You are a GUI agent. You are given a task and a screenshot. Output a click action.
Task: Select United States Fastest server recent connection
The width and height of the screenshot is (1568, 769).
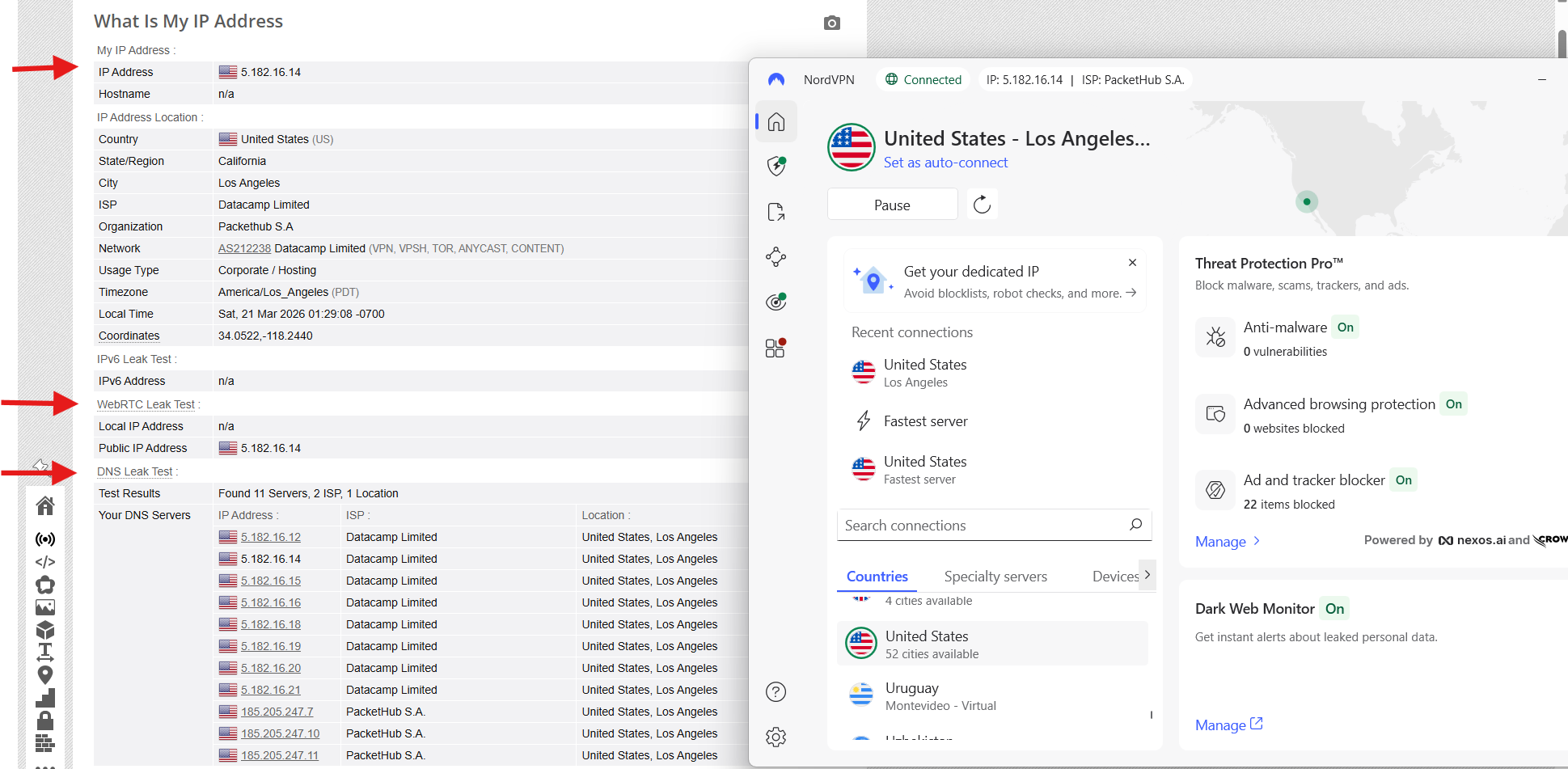[x=994, y=470]
